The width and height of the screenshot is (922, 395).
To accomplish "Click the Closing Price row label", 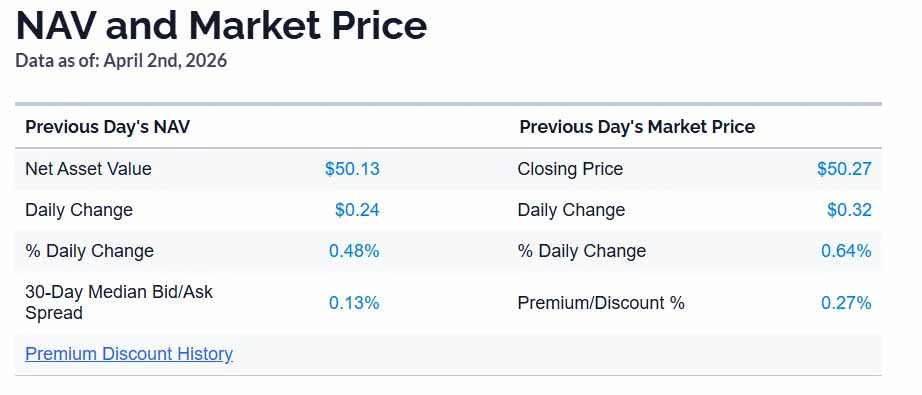I will coord(570,169).
